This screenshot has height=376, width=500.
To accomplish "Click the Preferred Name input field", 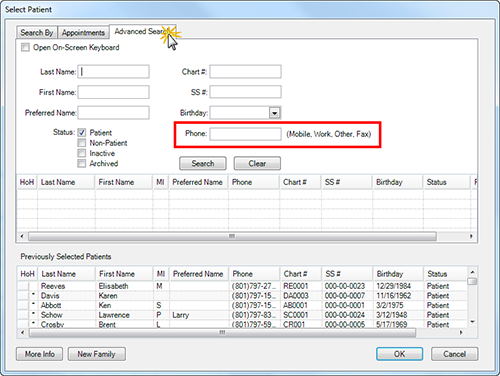I will pos(113,113).
